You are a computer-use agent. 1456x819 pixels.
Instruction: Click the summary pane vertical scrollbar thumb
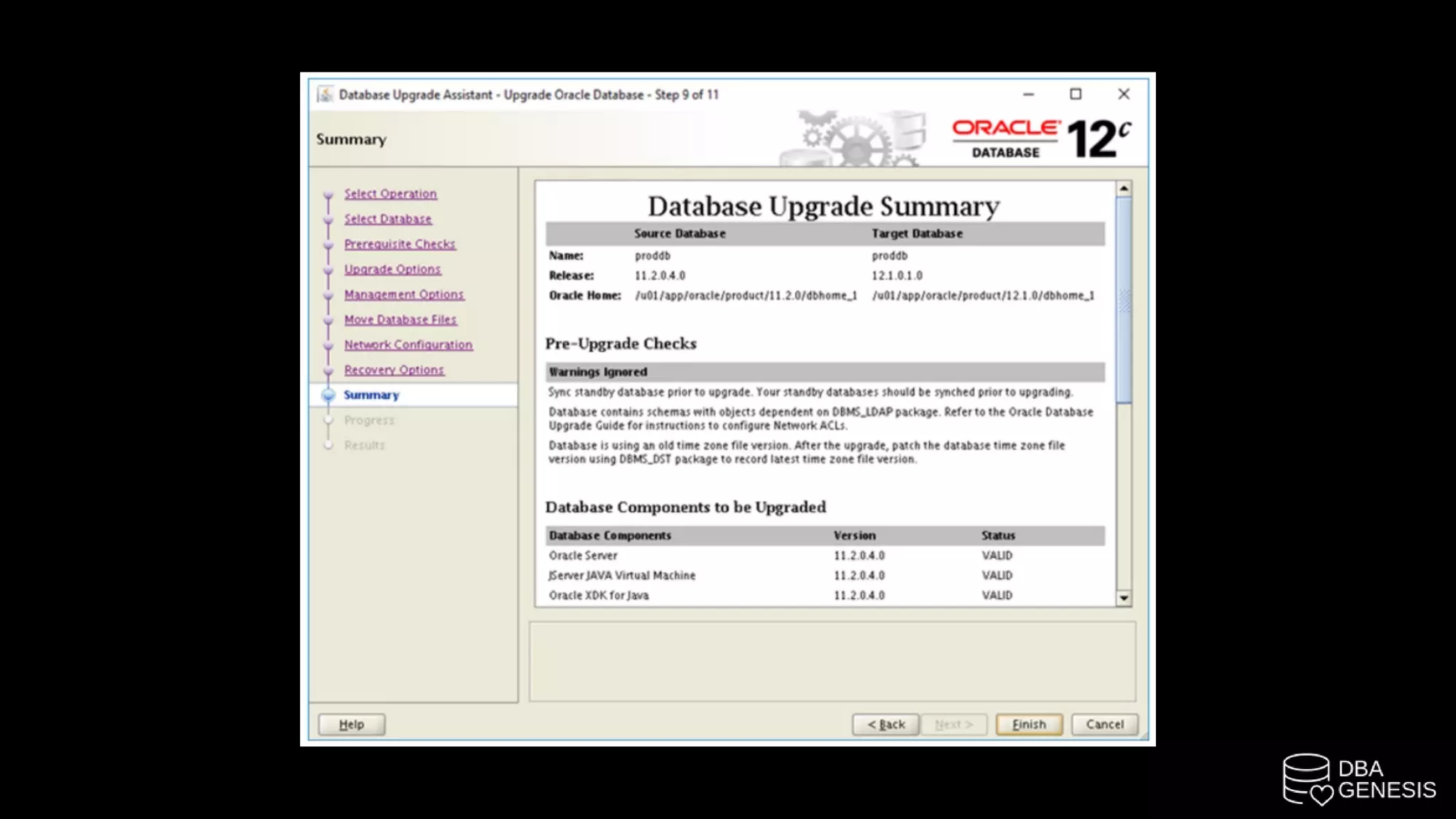[x=1124, y=299]
